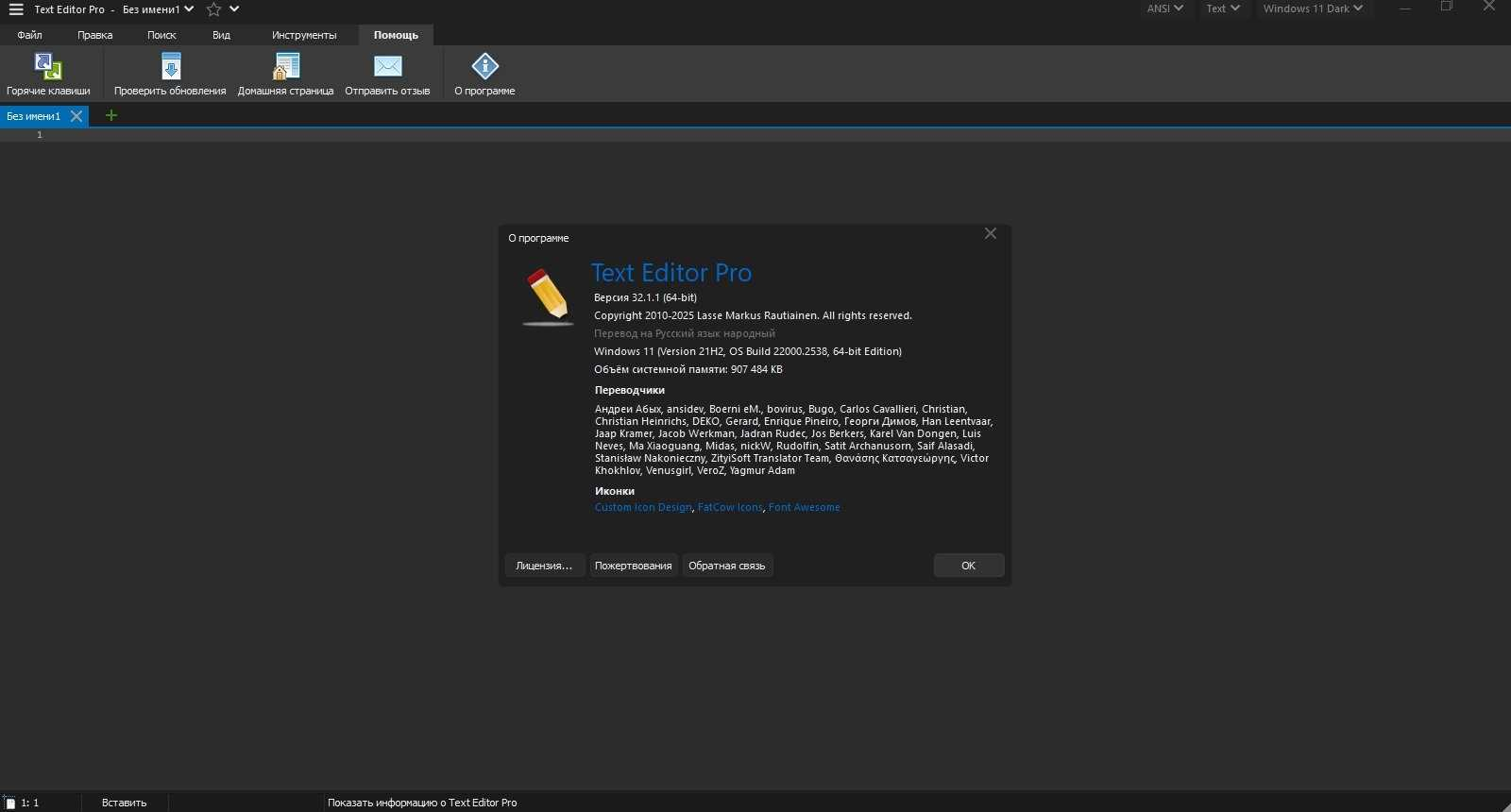Click the Версия 32.1.1 (64-bit) text
This screenshot has height=812, width=1511.
645,297
